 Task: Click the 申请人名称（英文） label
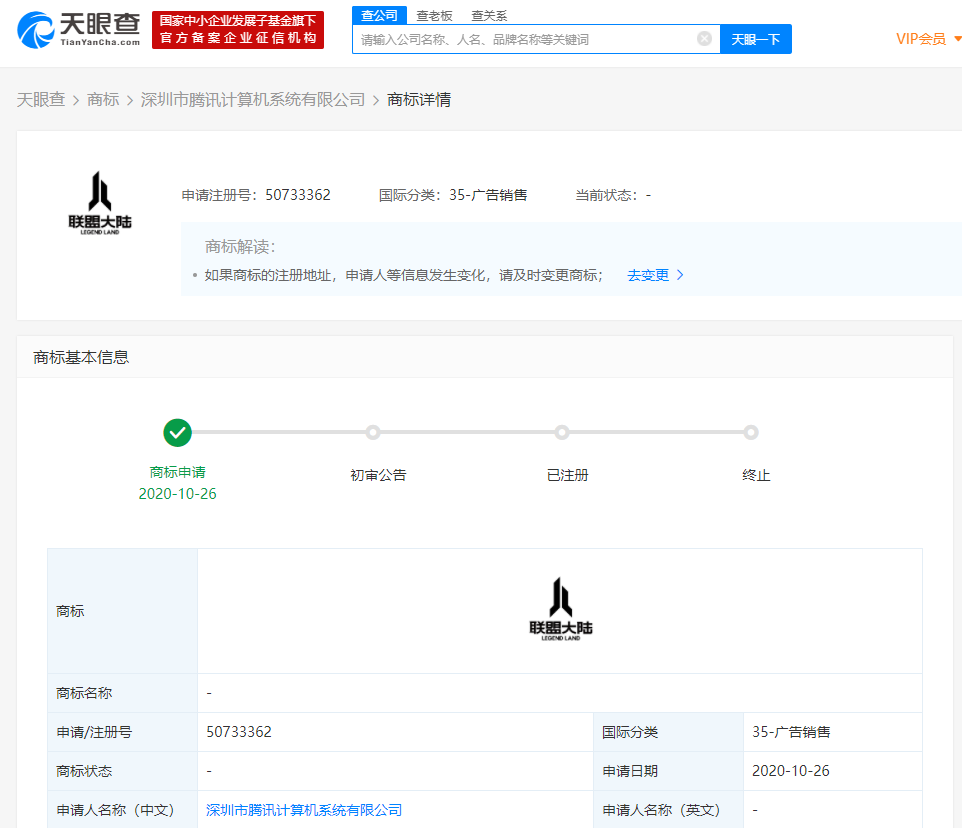point(661,810)
